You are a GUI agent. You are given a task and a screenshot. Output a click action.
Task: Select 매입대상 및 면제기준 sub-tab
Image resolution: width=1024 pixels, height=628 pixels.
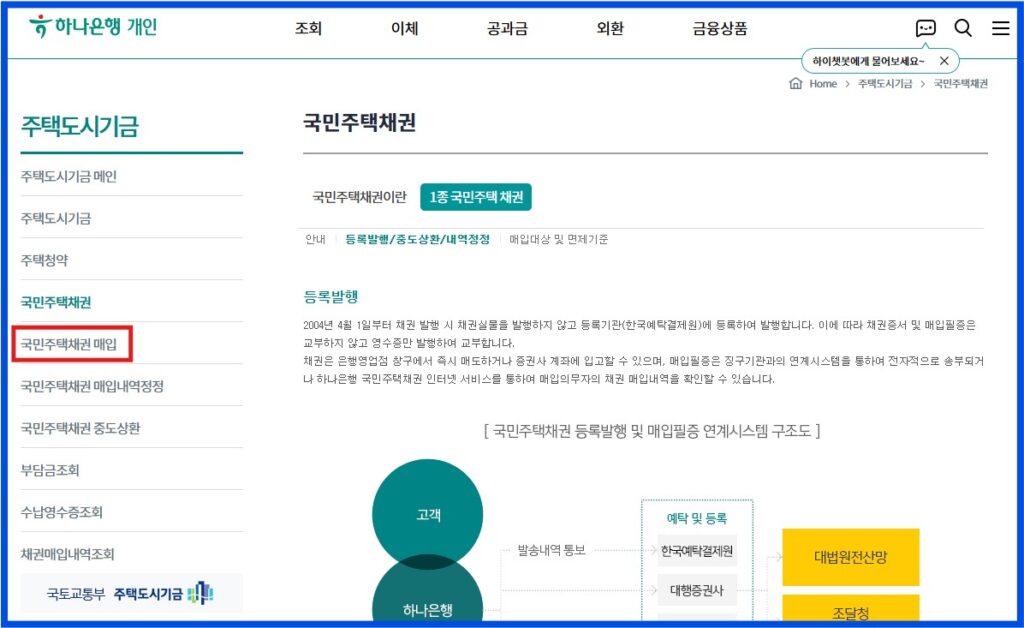point(558,240)
